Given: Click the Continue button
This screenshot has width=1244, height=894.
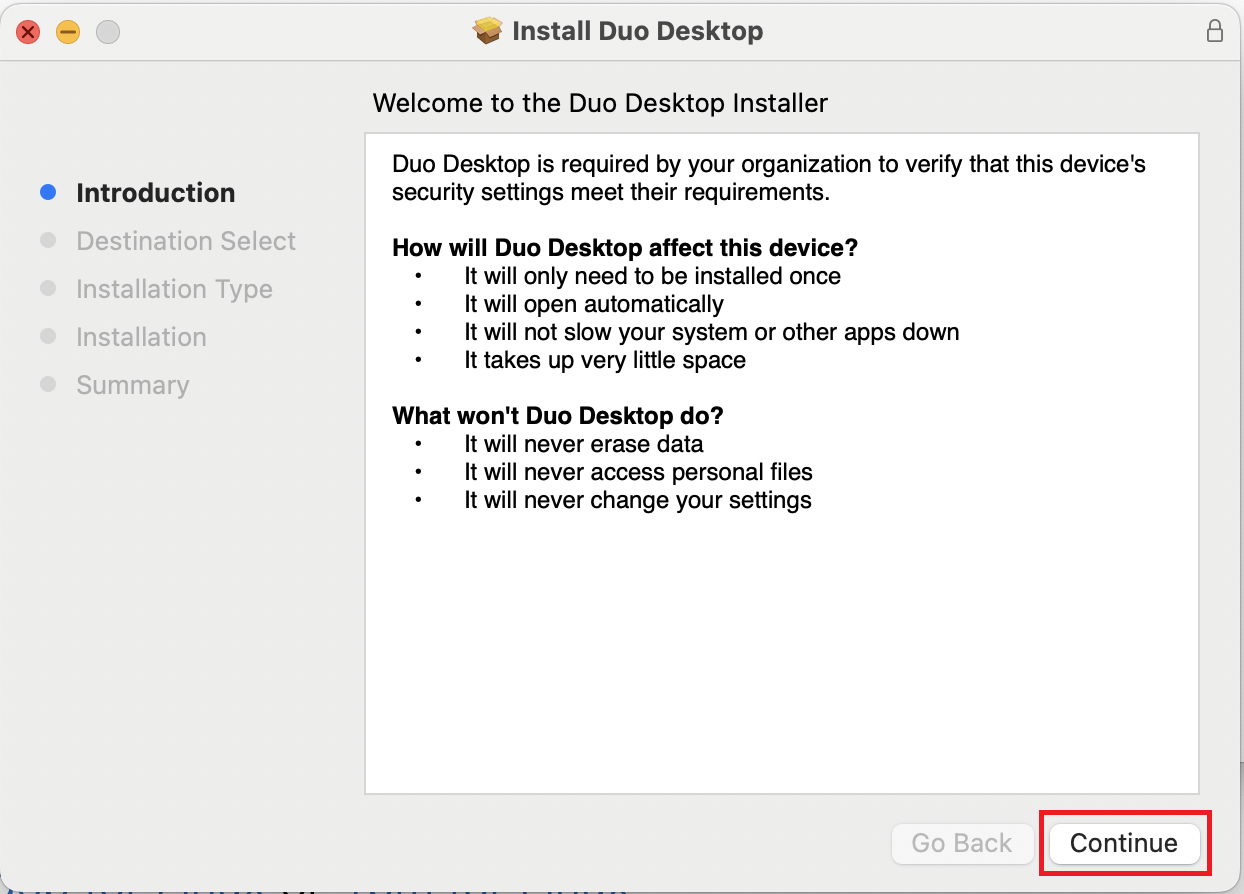Looking at the screenshot, I should (x=1123, y=843).
